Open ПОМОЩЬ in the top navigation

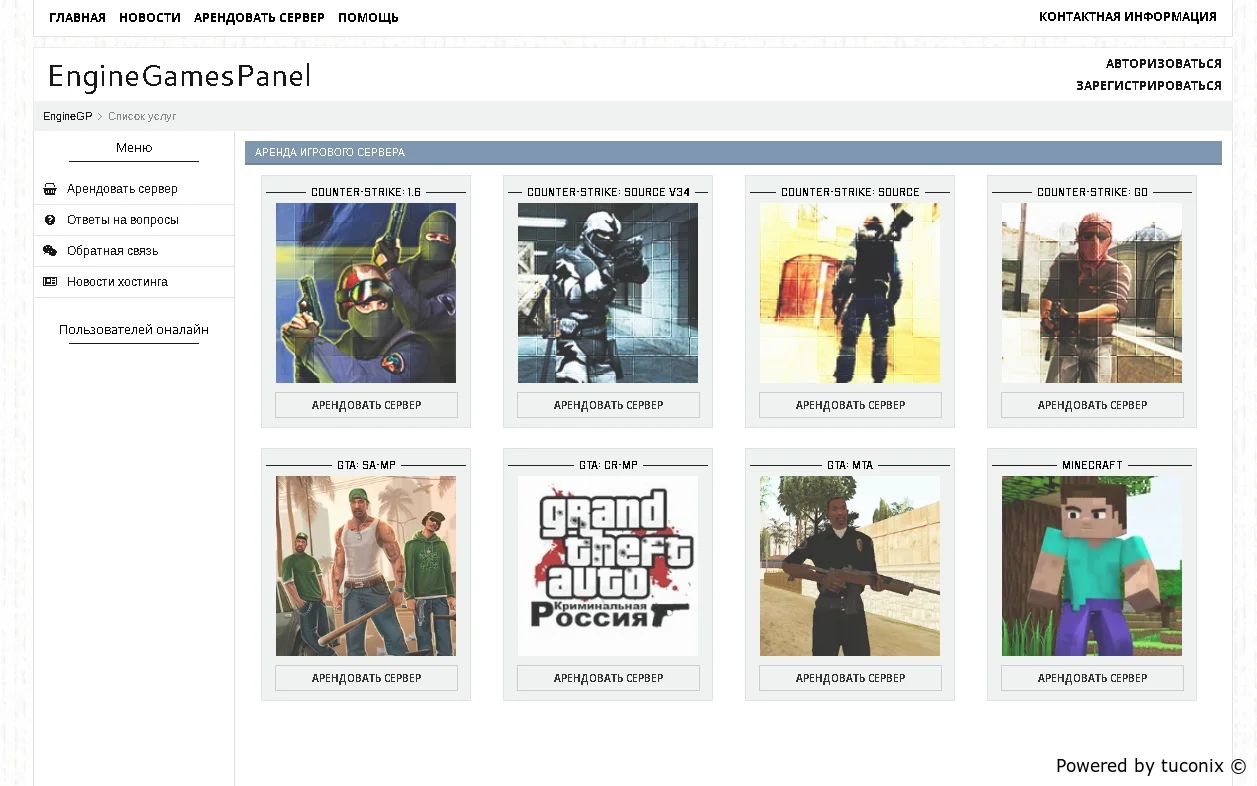(x=368, y=17)
